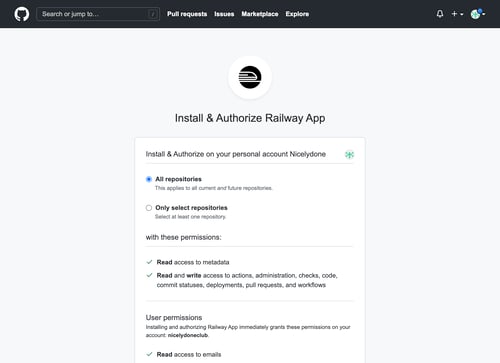Click the 'with these permissions:' label
Viewport: 500px width, 363px height.
(x=183, y=237)
